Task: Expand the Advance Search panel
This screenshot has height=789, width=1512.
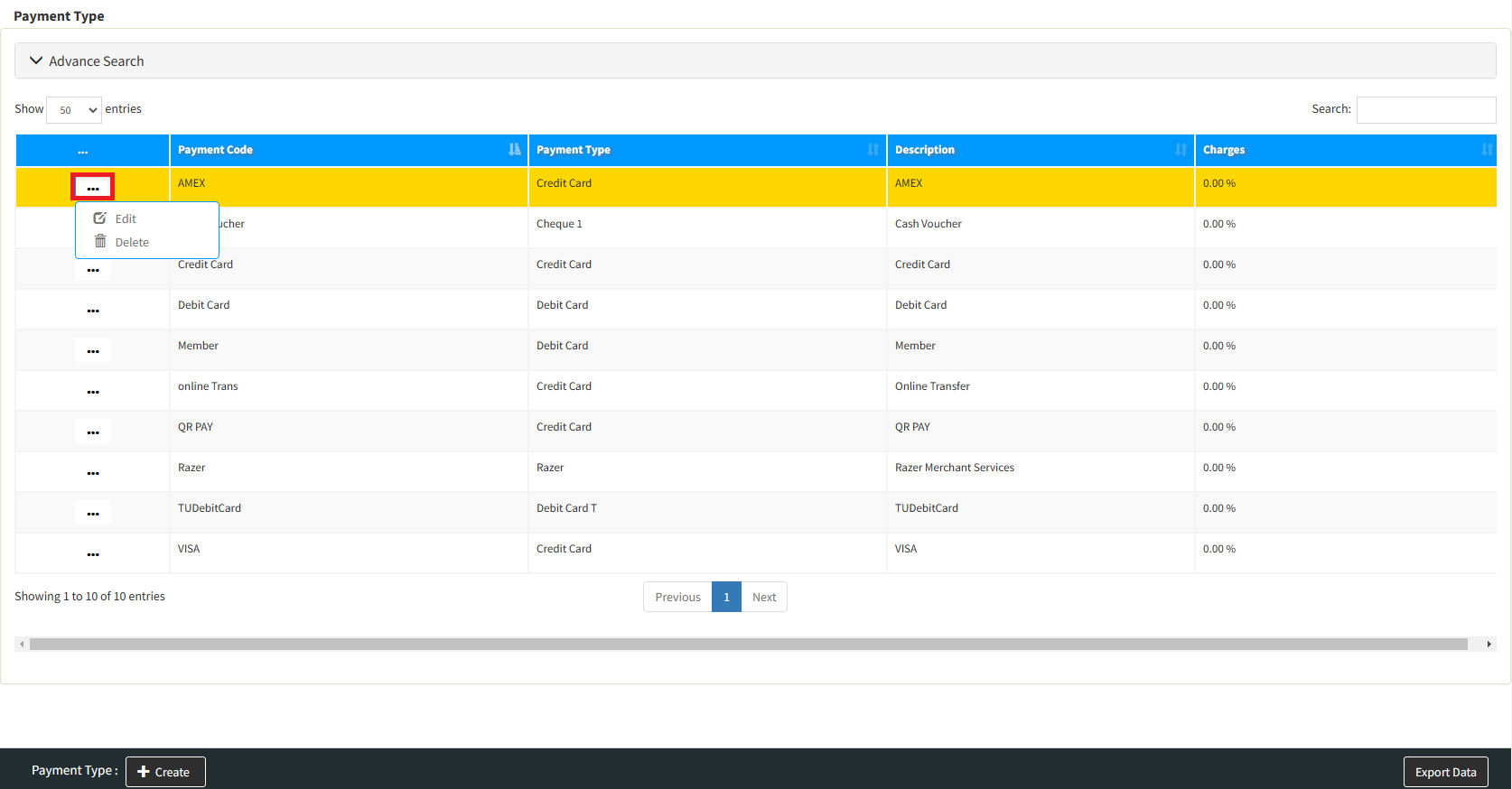Action: click(97, 61)
